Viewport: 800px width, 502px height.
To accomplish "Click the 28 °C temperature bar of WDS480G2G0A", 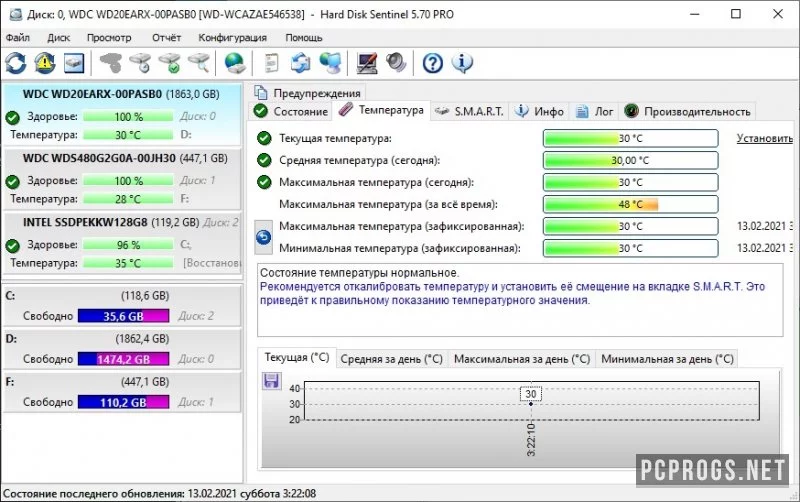I will [128, 199].
